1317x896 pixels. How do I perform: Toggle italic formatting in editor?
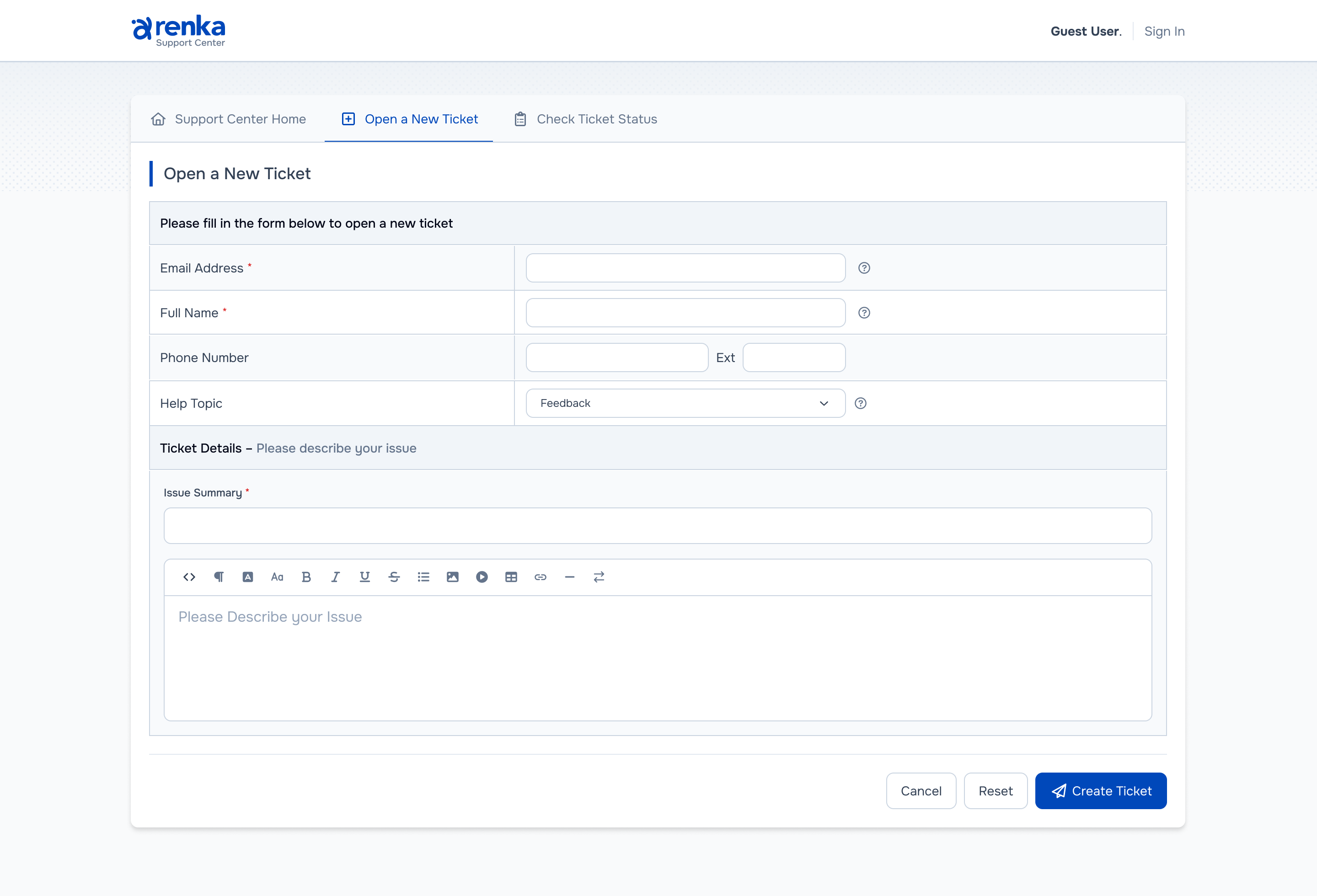336,577
